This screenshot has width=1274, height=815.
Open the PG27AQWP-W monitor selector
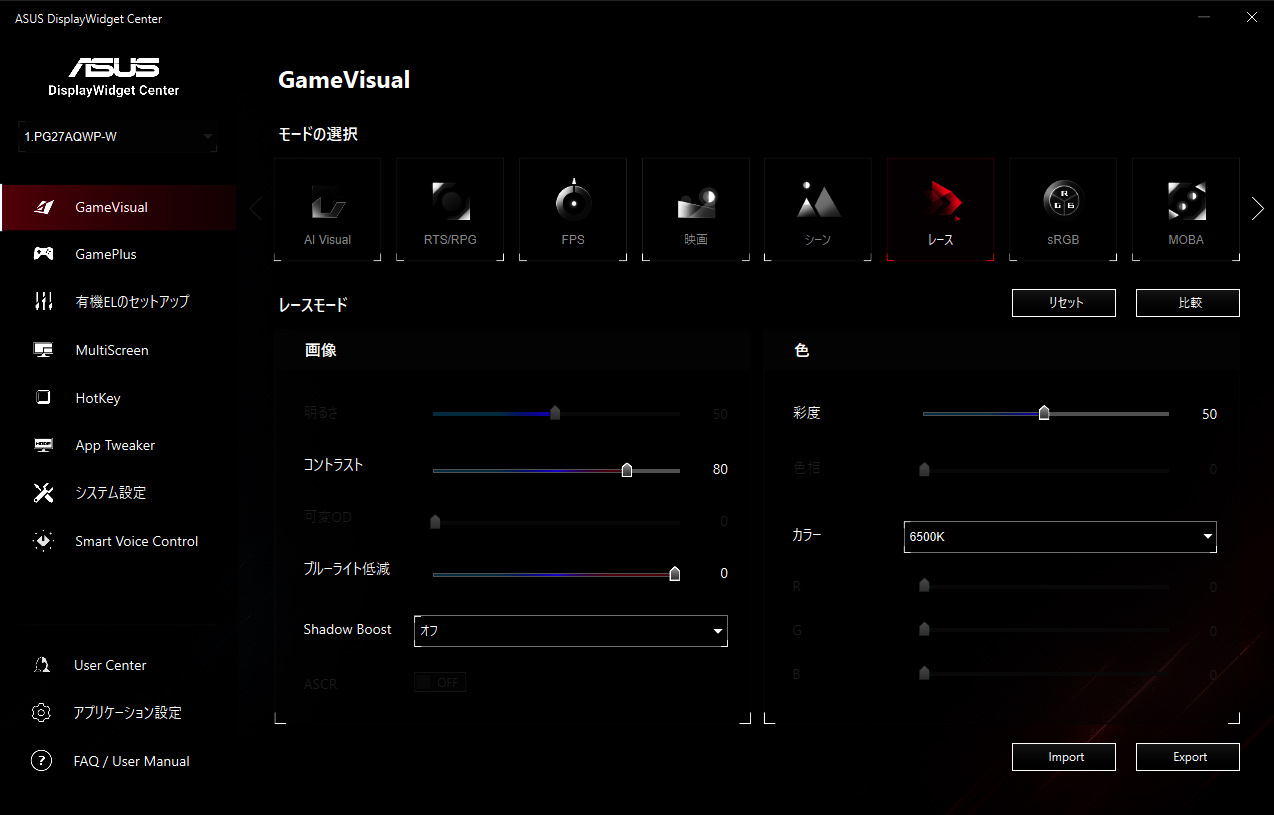point(118,136)
